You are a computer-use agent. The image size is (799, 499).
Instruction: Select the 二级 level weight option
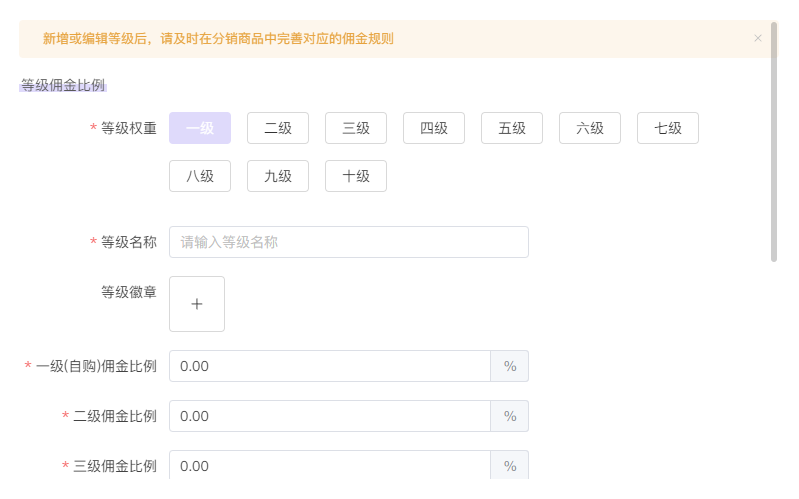click(278, 128)
